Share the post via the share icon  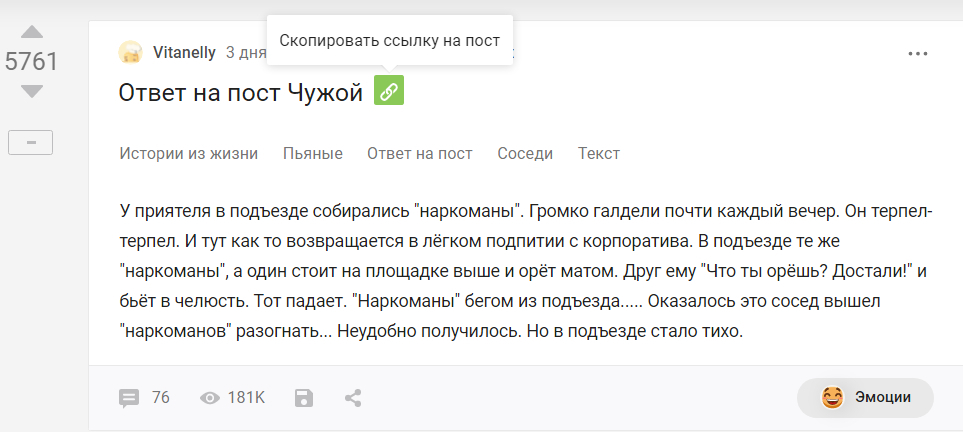point(353,398)
